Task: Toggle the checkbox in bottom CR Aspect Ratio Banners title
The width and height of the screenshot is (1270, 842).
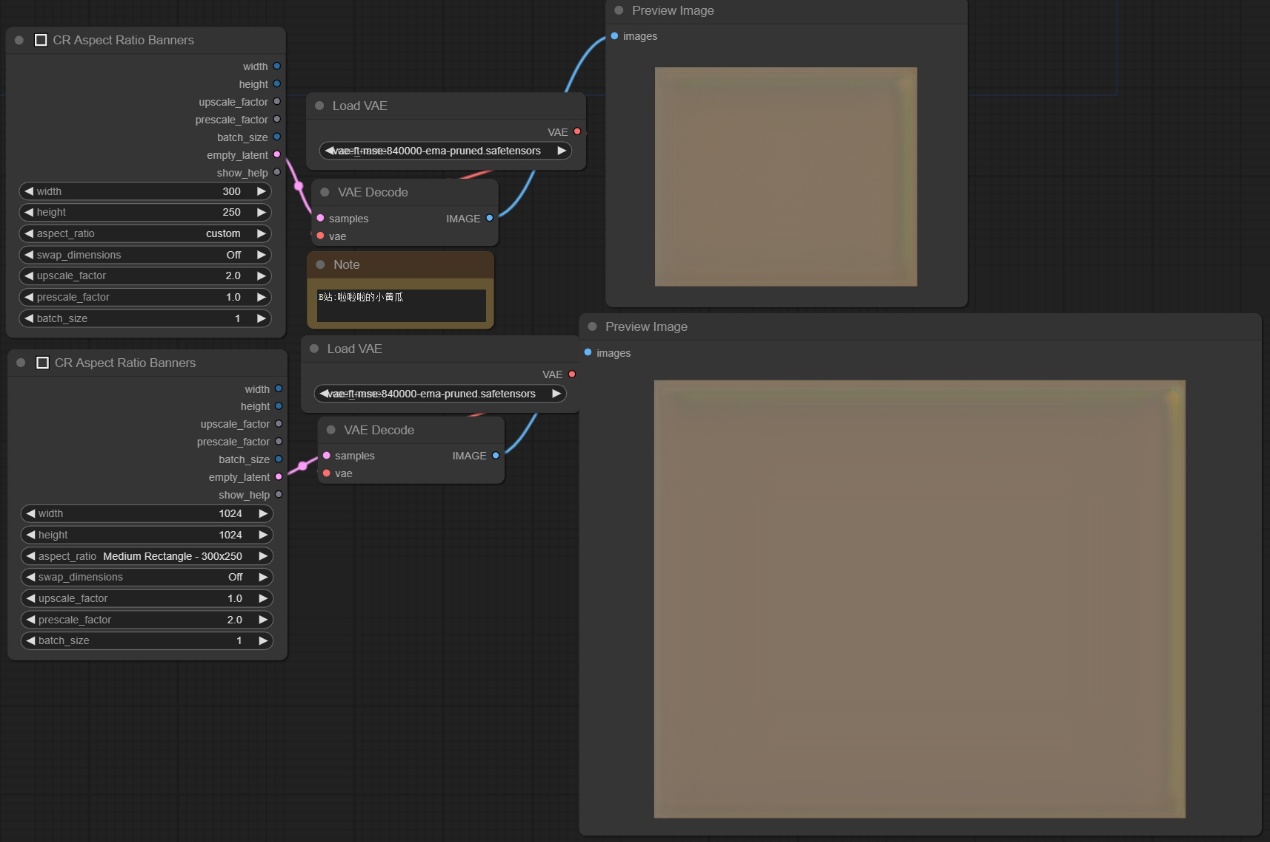Action: pos(43,363)
